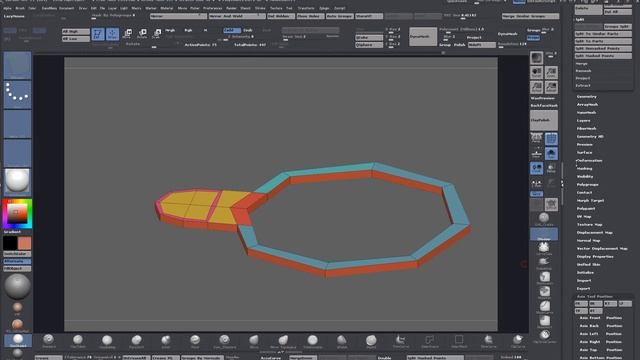Toggle the ClayPolish button
The image size is (640, 360).
click(x=544, y=120)
